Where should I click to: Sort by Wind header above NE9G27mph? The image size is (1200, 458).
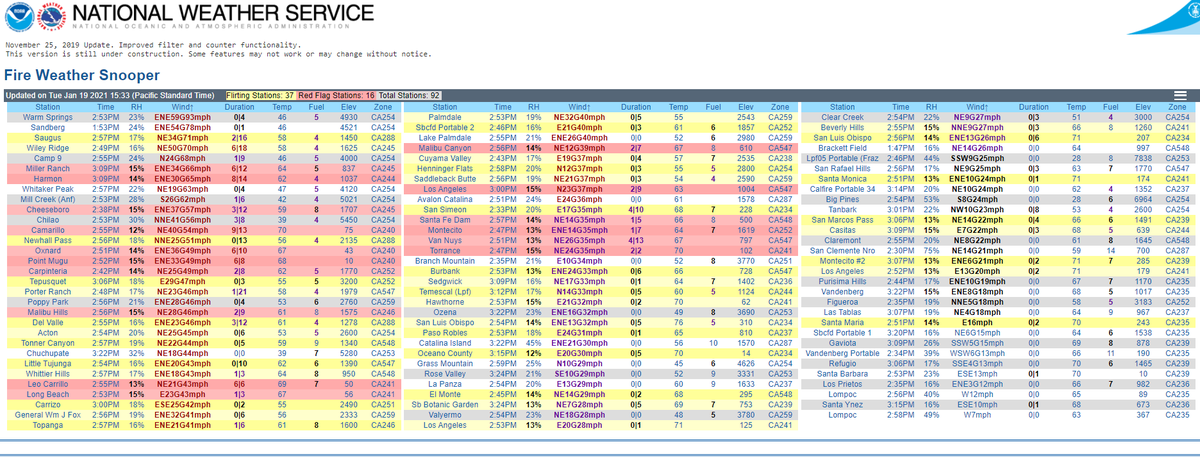pyautogui.click(x=972, y=106)
